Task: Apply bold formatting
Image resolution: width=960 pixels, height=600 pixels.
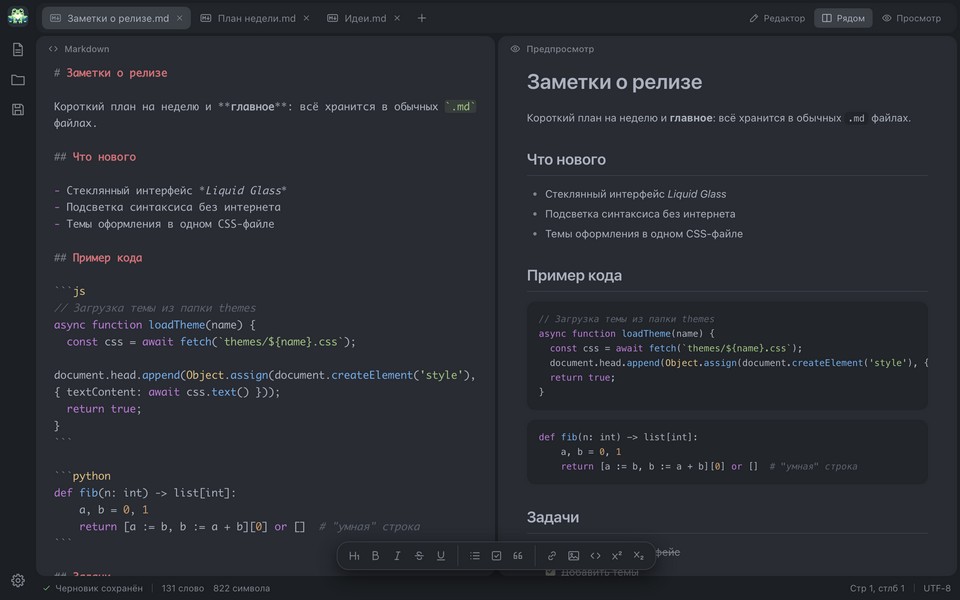Action: [375, 556]
